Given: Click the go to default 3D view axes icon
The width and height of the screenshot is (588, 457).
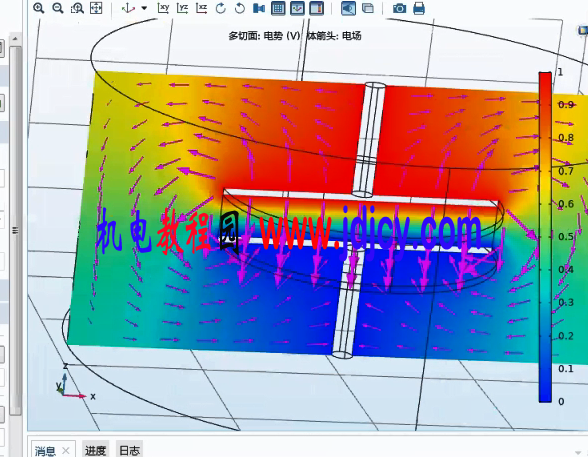Looking at the screenshot, I should pyautogui.click(x=128, y=8).
